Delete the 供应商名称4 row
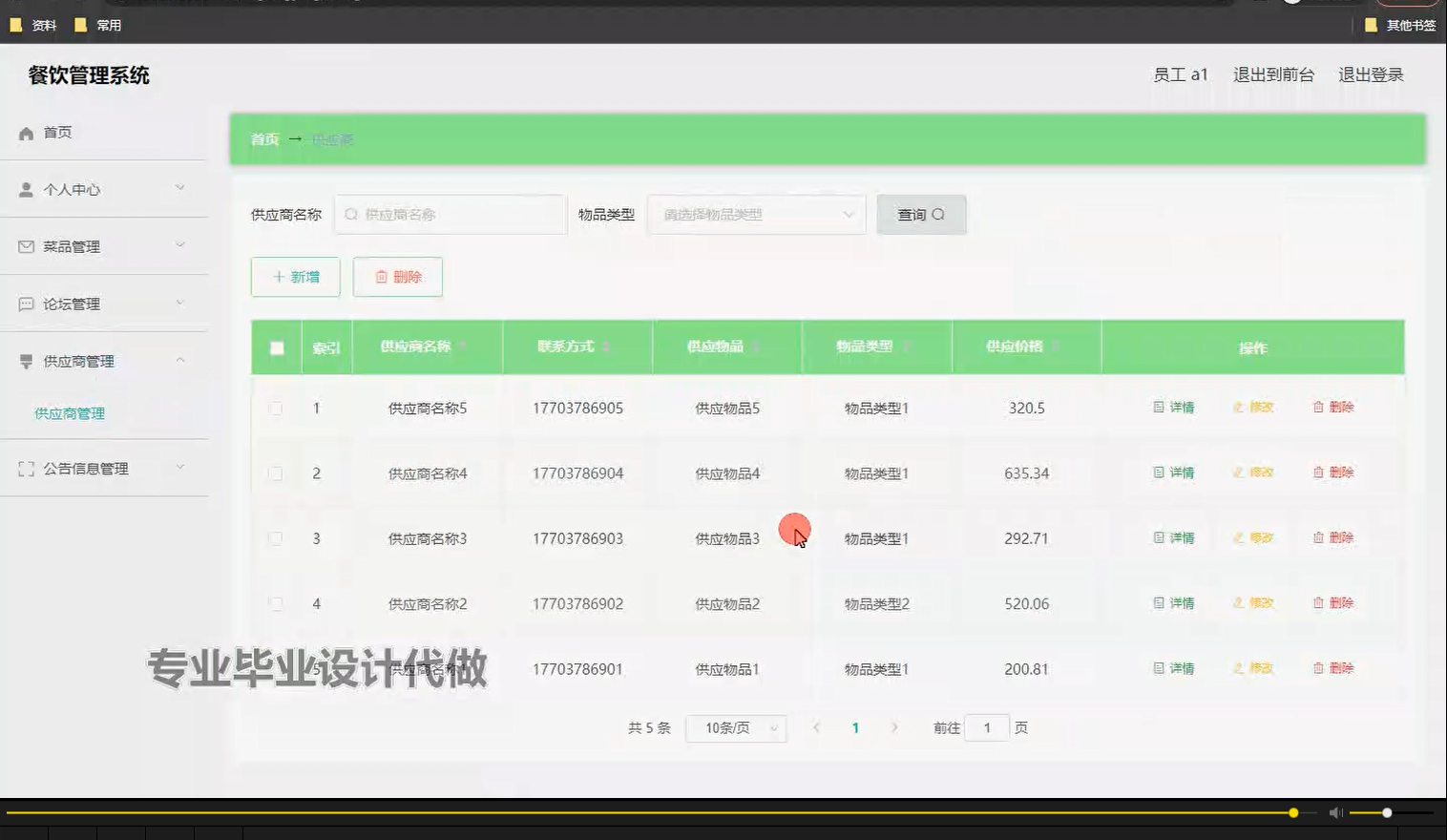This screenshot has width=1447, height=840. point(1333,472)
